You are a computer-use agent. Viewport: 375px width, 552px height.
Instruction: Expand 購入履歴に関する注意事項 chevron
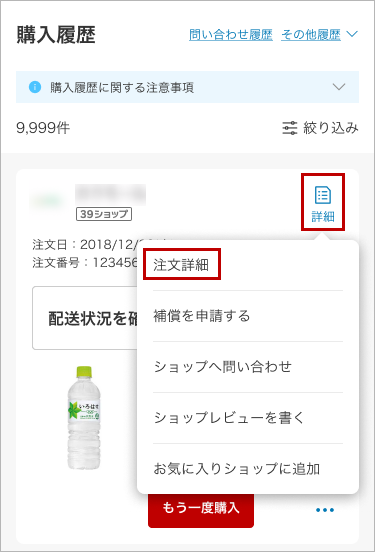(339, 87)
